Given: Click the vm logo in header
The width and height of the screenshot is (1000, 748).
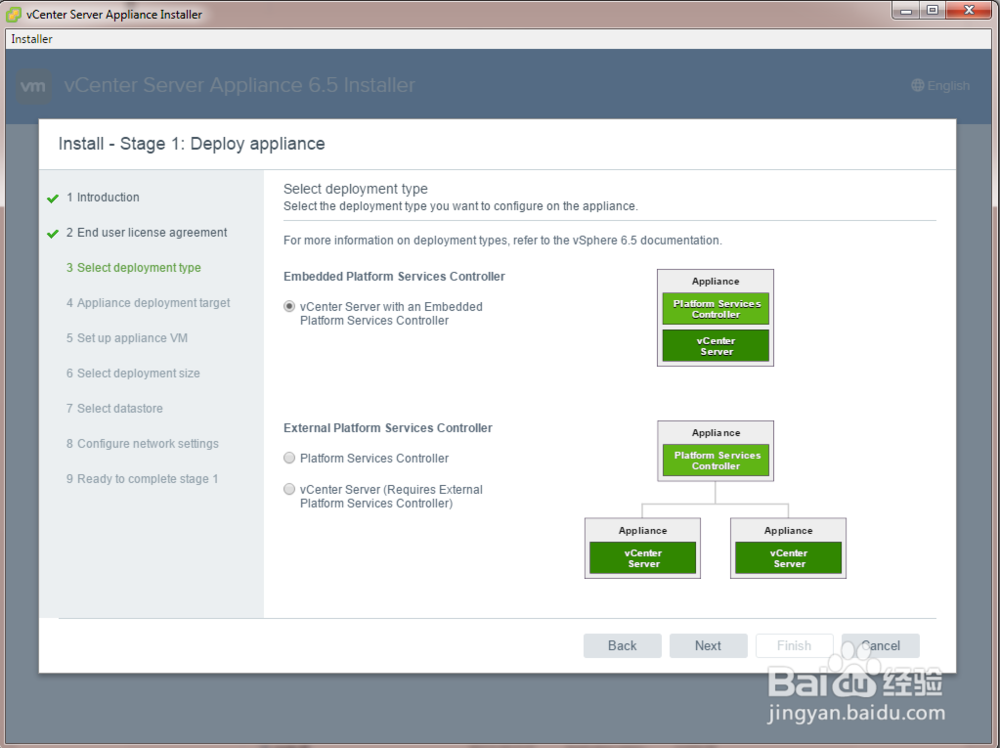Looking at the screenshot, I should (33, 85).
